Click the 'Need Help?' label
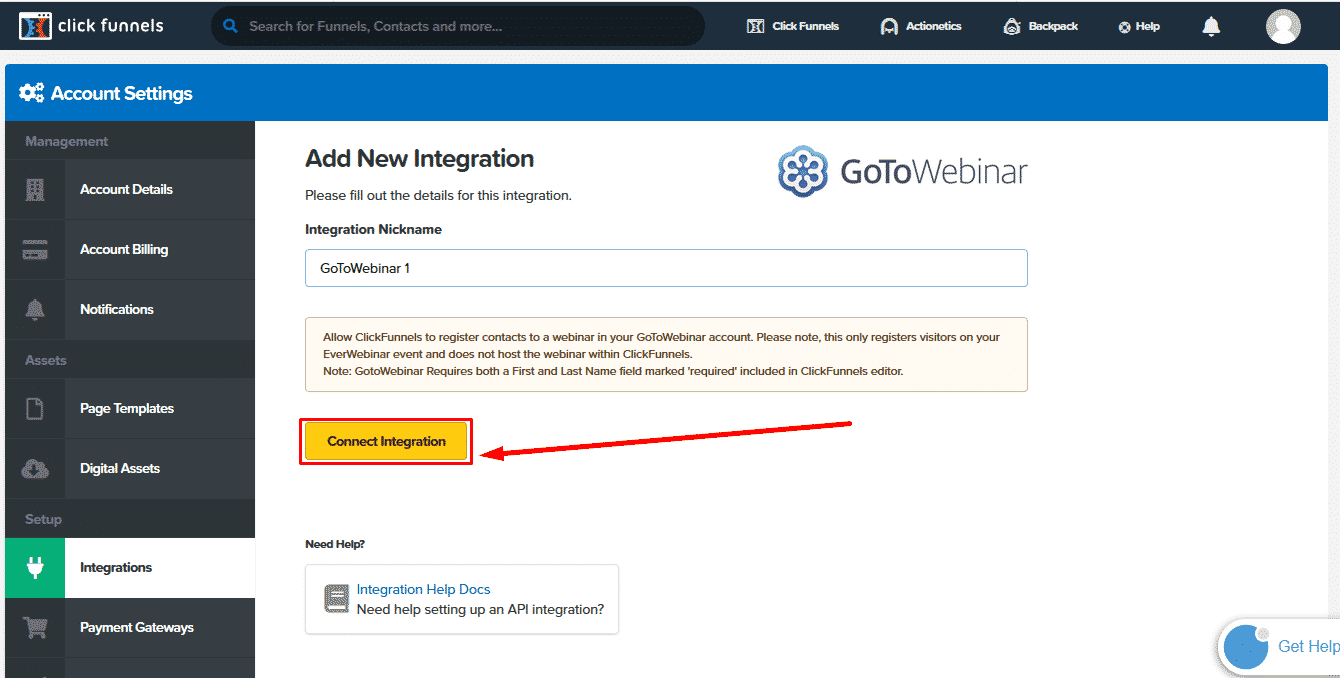 pos(335,544)
